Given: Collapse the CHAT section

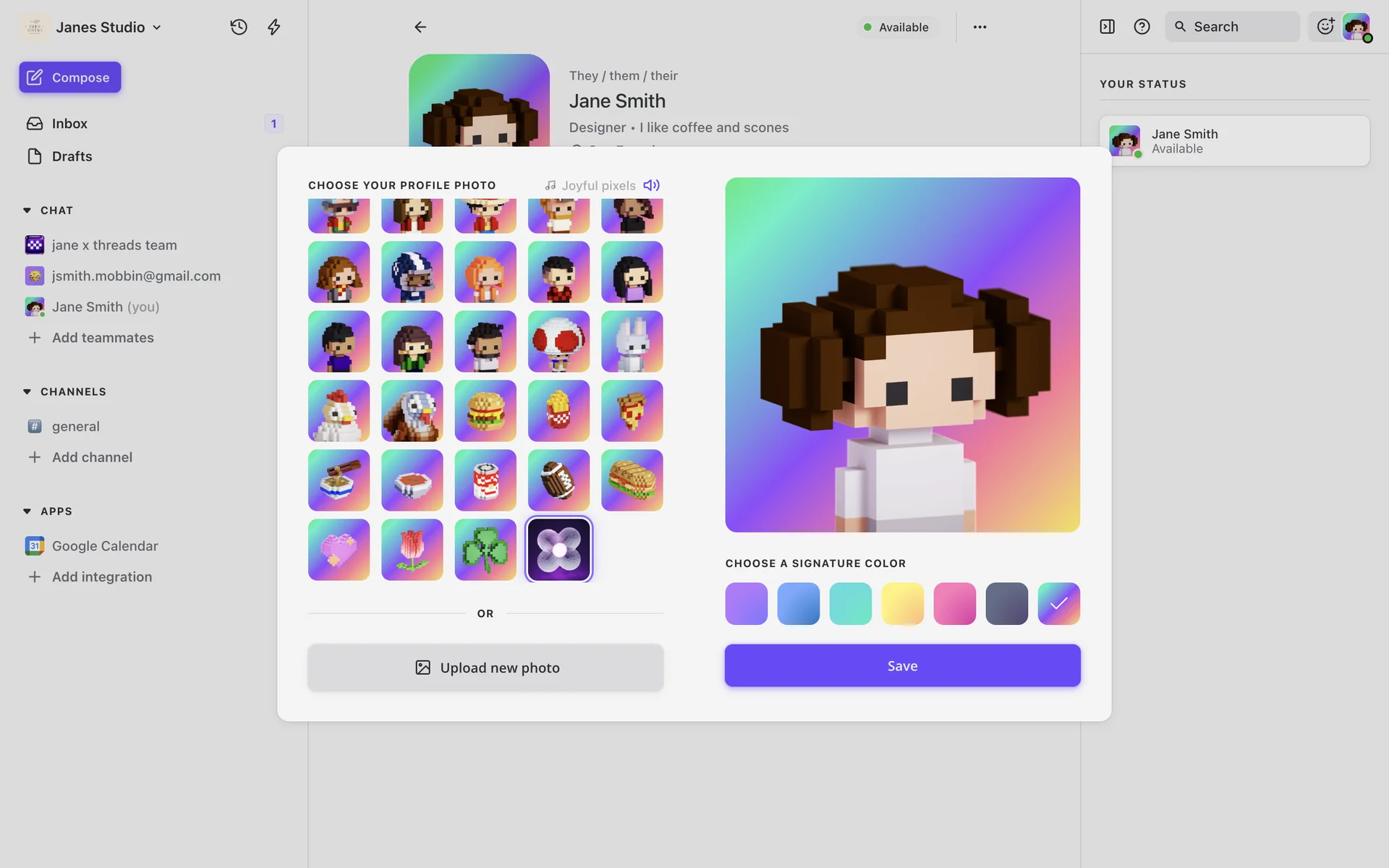Looking at the screenshot, I should (27, 210).
